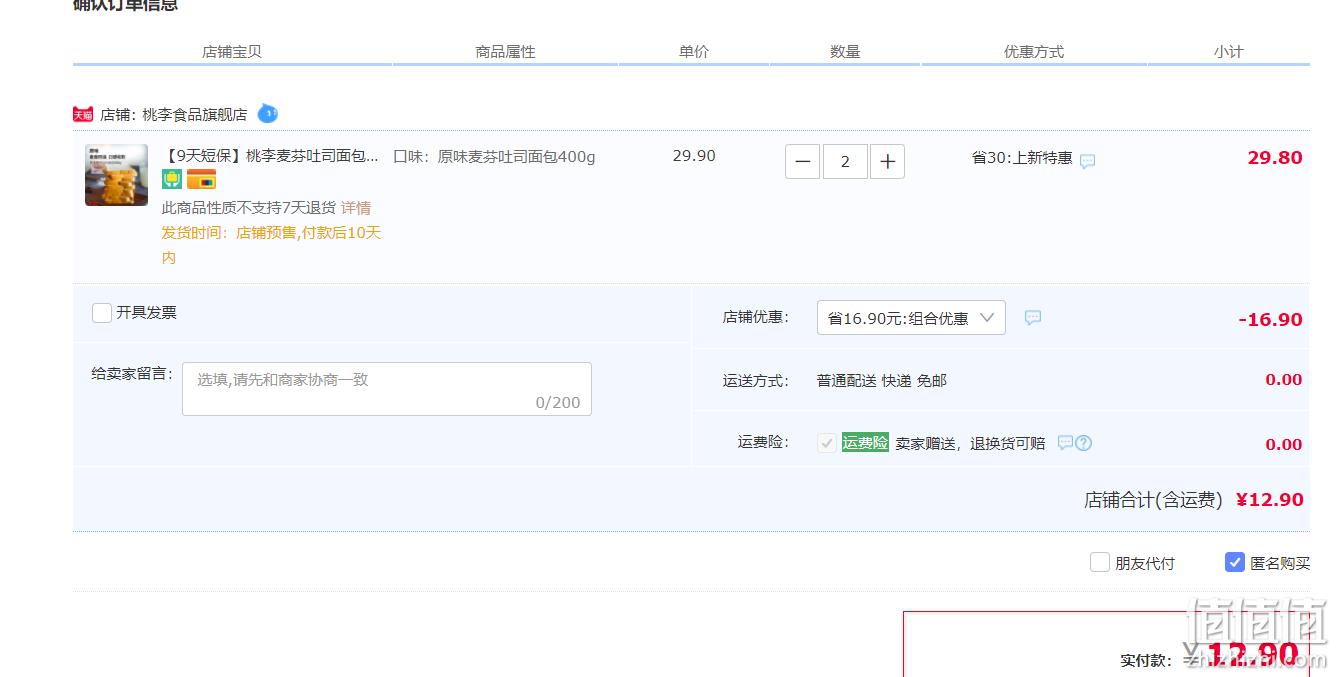
Task: Click the 普通配送 快递 免邮 shipping text
Action: coord(882,381)
